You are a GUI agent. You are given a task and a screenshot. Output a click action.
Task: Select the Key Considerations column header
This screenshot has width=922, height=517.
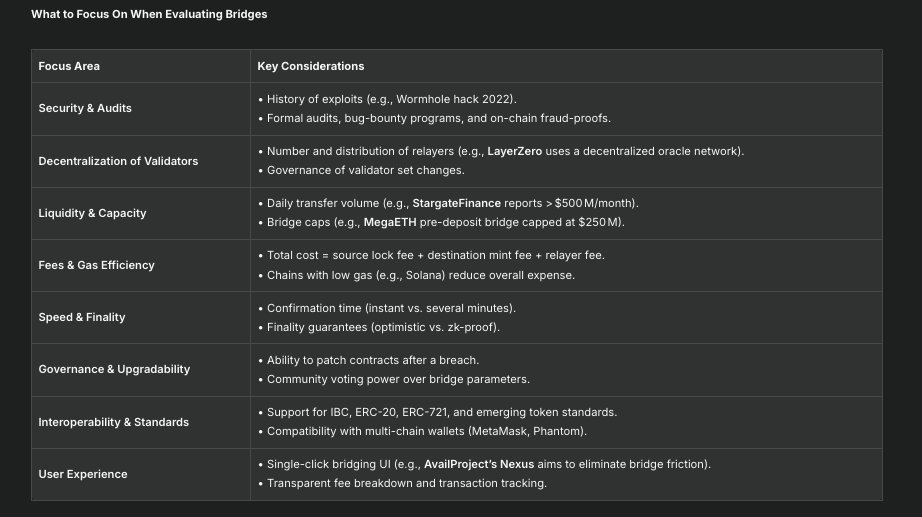(310, 66)
